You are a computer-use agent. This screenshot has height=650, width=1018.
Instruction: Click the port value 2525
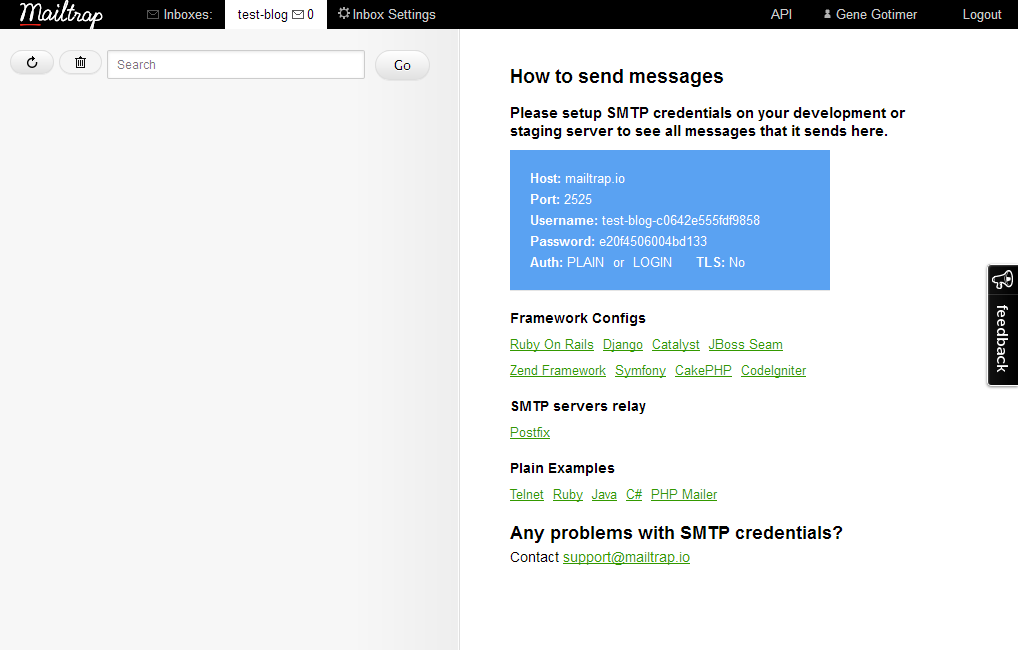(578, 199)
